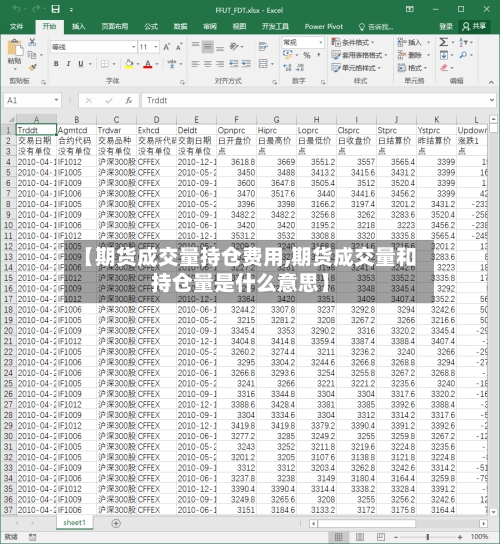Toggle Underline formatting
The height and width of the screenshot is (544, 500).
coord(81,64)
